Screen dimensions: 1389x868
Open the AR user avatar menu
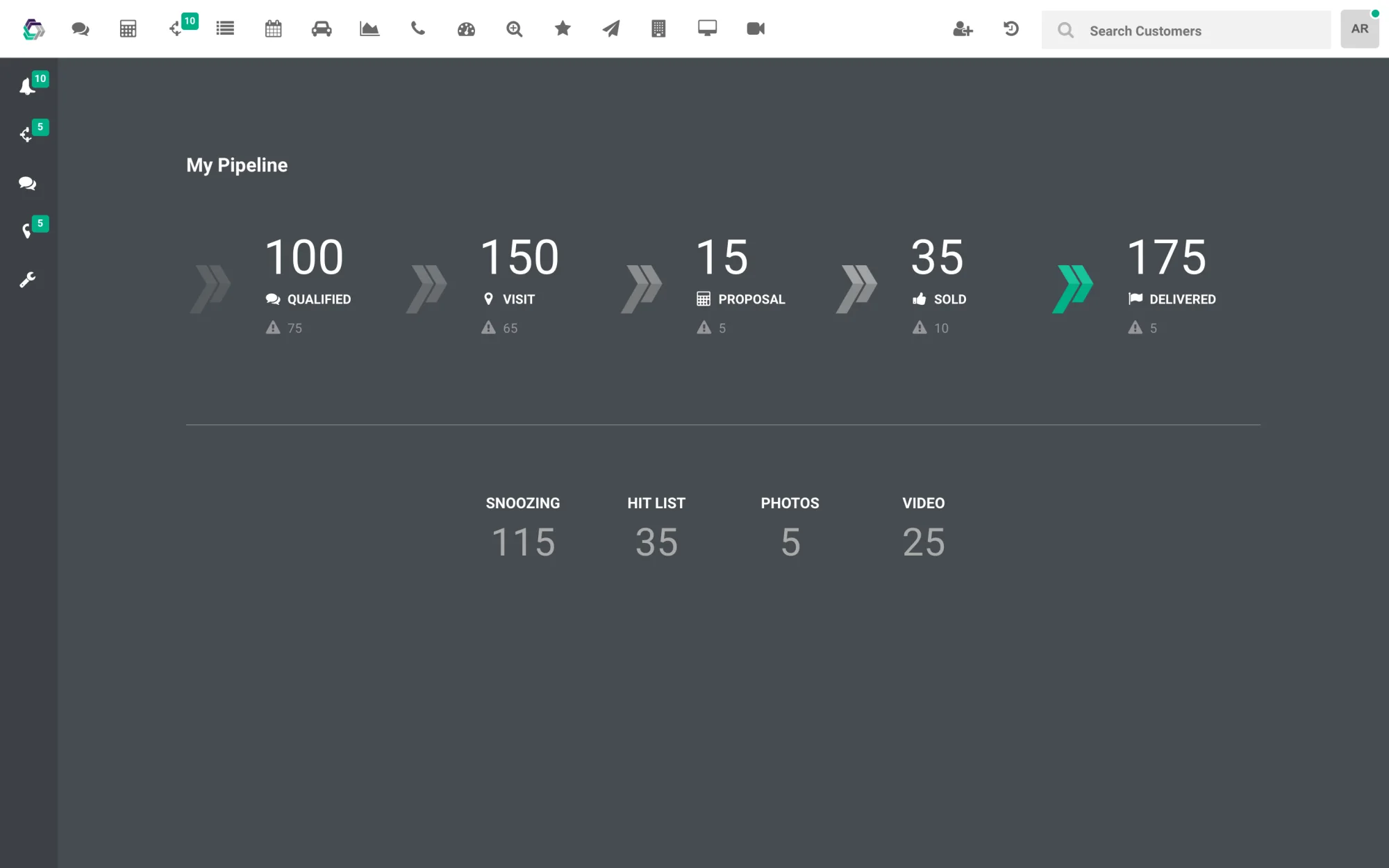1360,29
